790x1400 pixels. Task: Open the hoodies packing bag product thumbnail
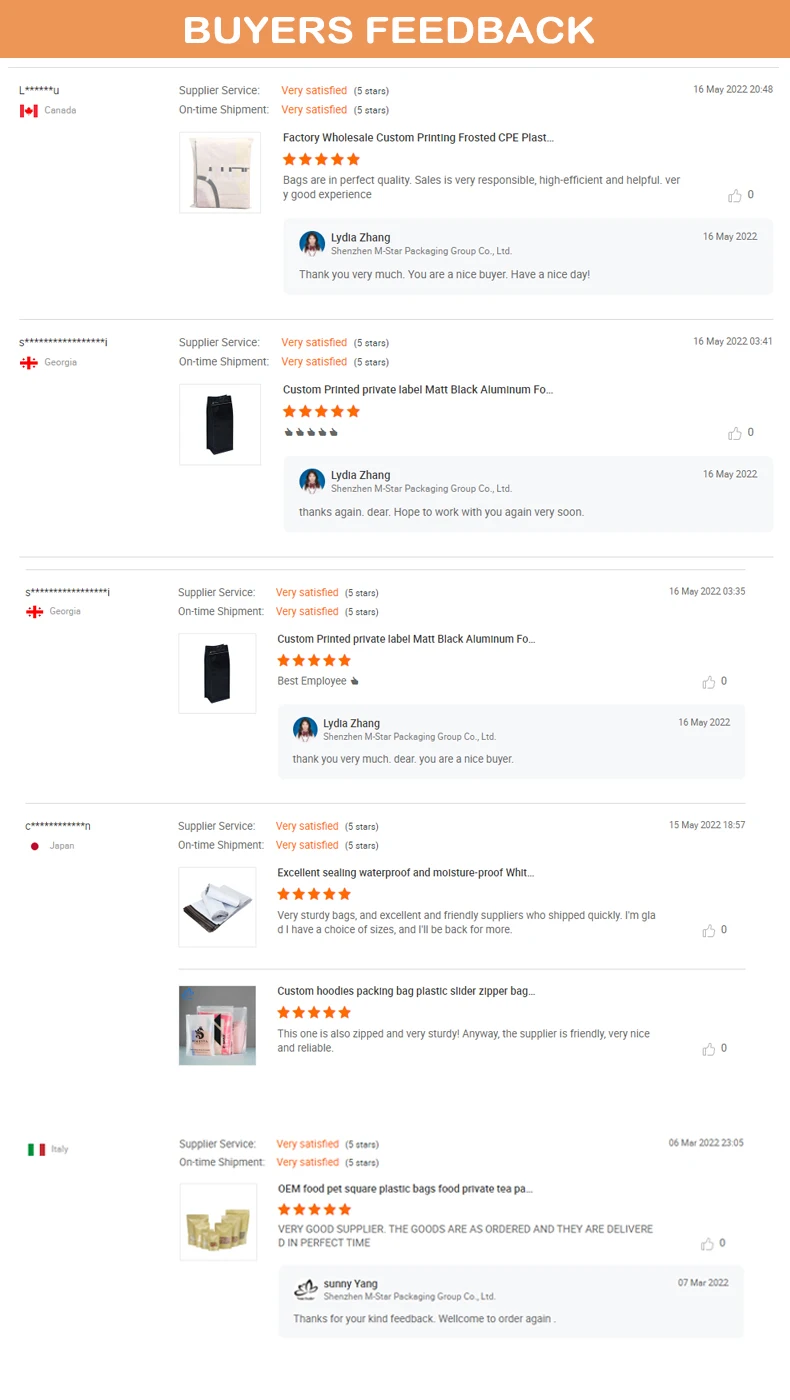click(x=217, y=1025)
